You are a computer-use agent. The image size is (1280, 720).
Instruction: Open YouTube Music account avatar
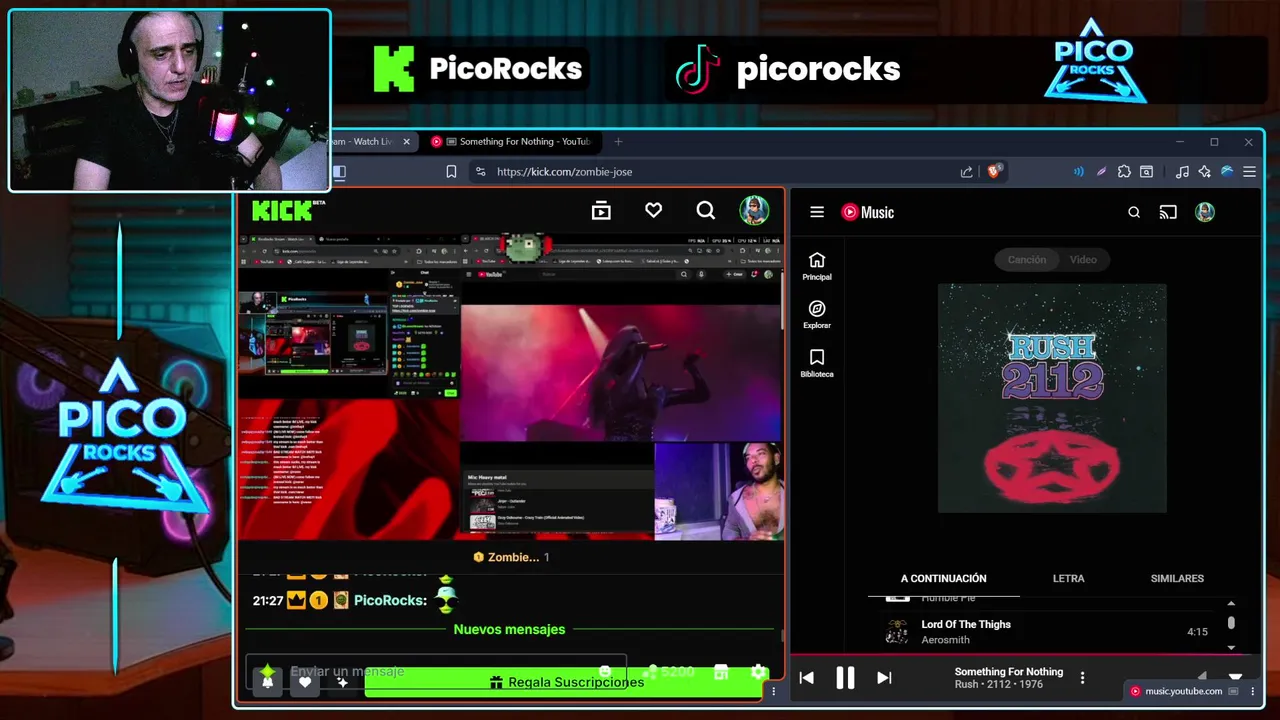(1205, 212)
